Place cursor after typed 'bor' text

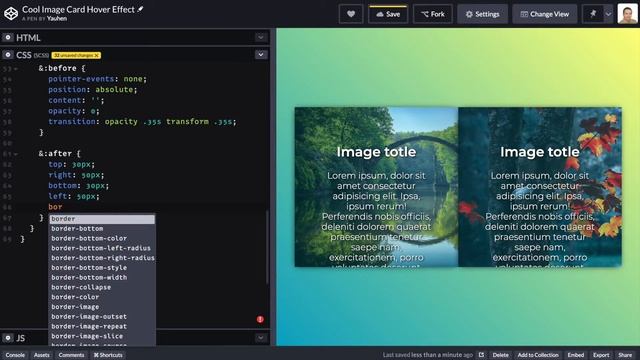(62, 207)
